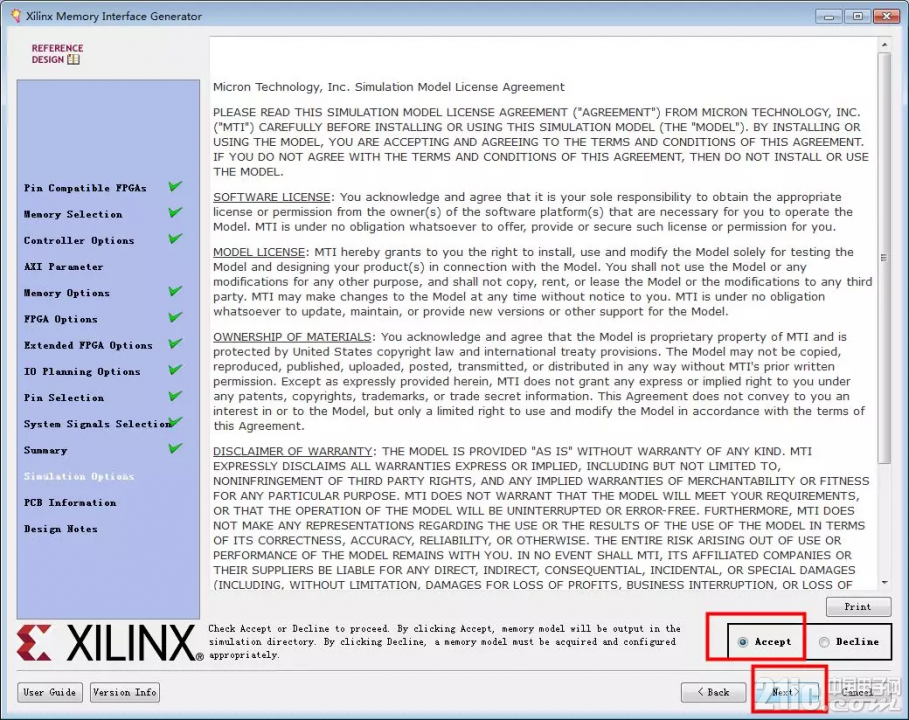This screenshot has width=909, height=720.
Task: Select the AXI Parameter step
Action: click(64, 267)
